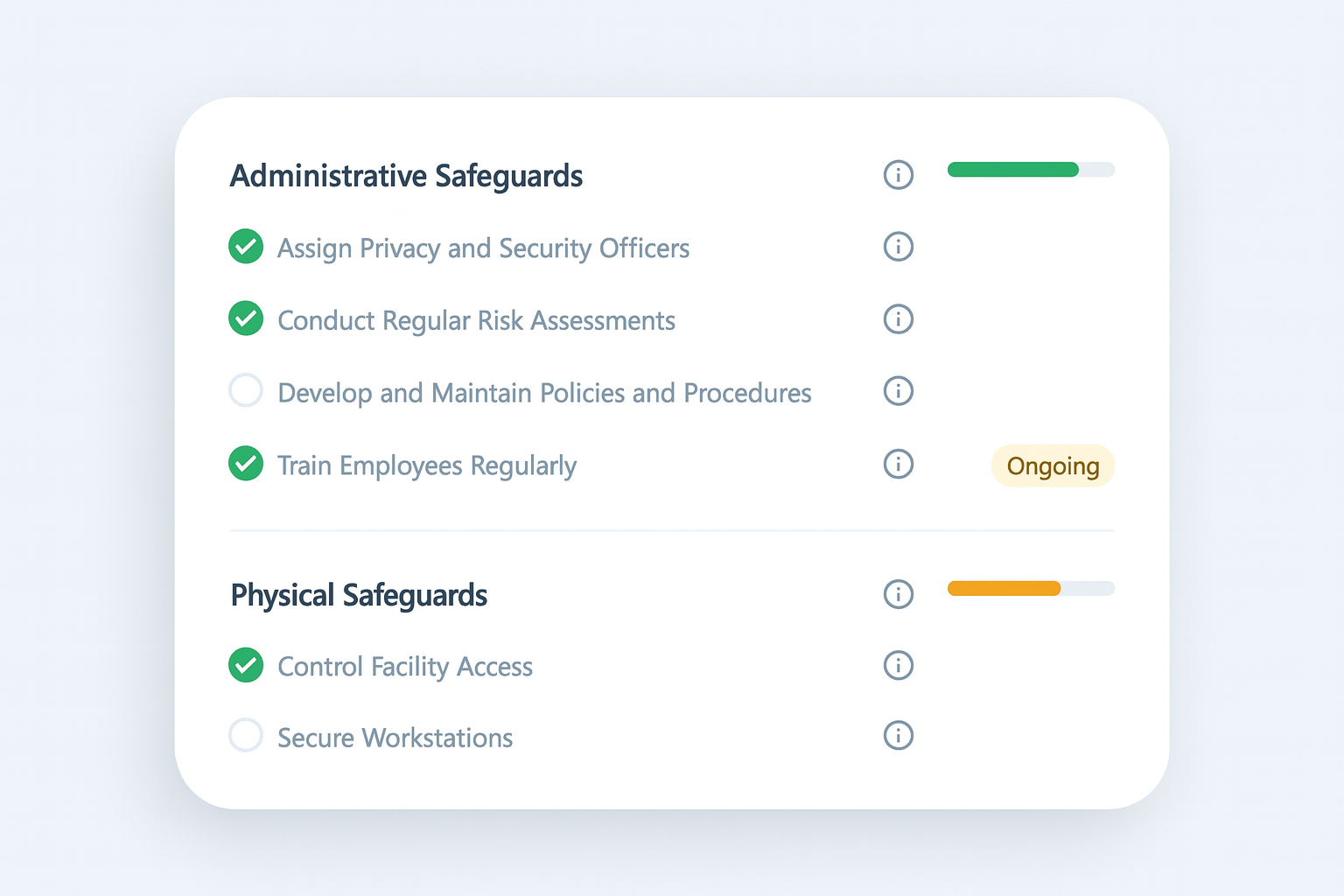Select the Physical Safeguards heading

359,594
